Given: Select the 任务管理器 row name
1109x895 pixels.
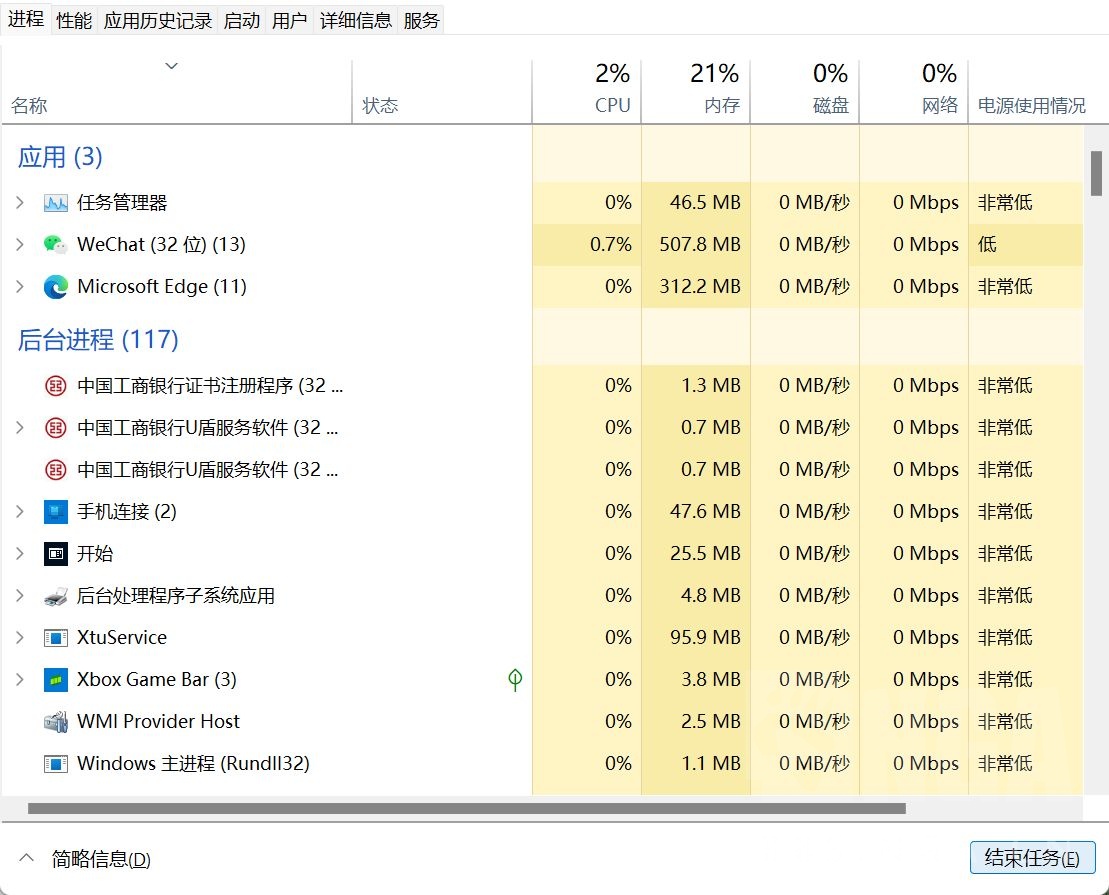Looking at the screenshot, I should [122, 203].
